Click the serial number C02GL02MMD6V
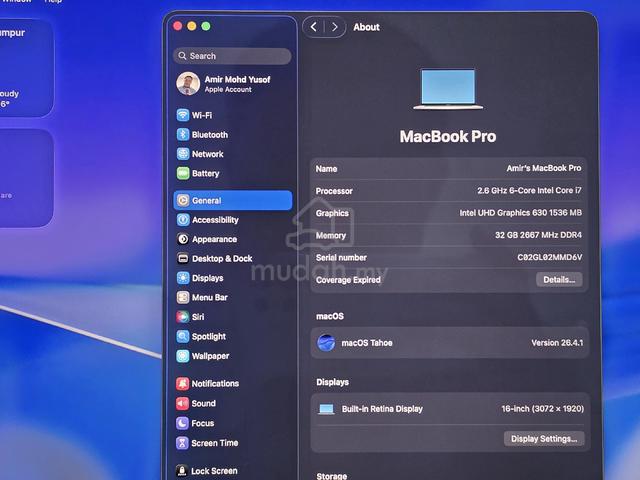 point(550,257)
